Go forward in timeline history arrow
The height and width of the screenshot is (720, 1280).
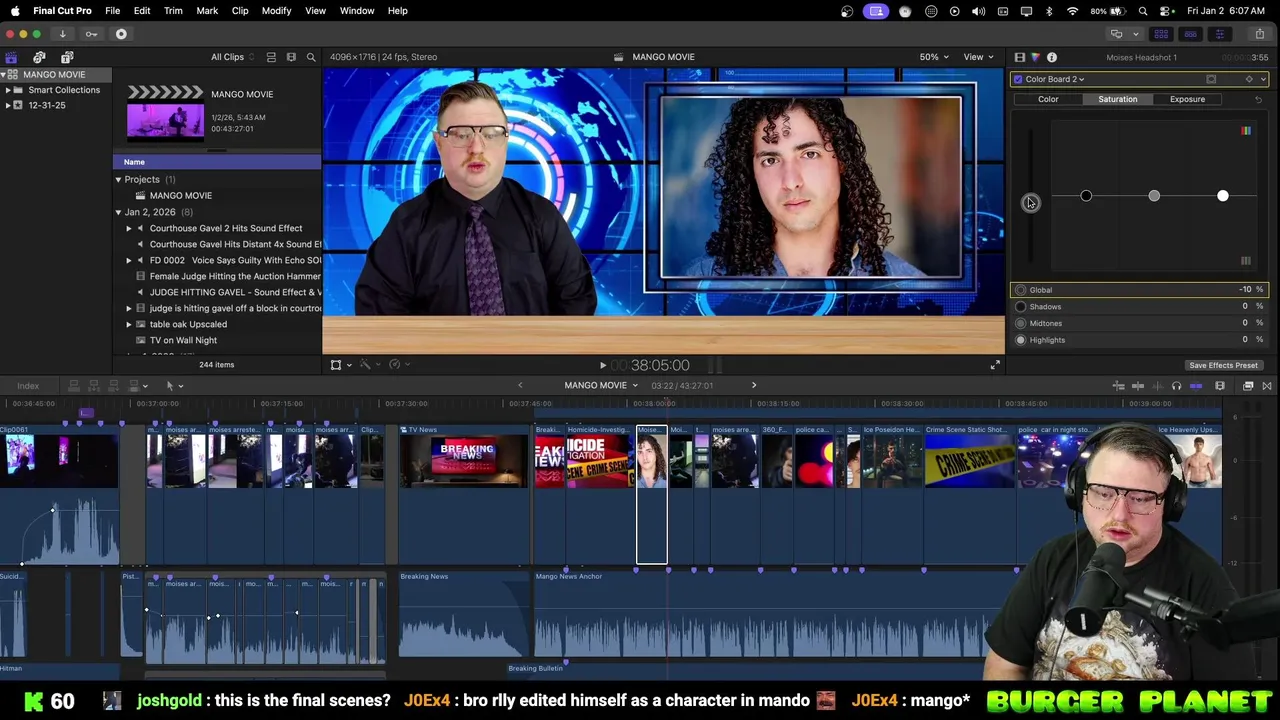pyautogui.click(x=754, y=385)
